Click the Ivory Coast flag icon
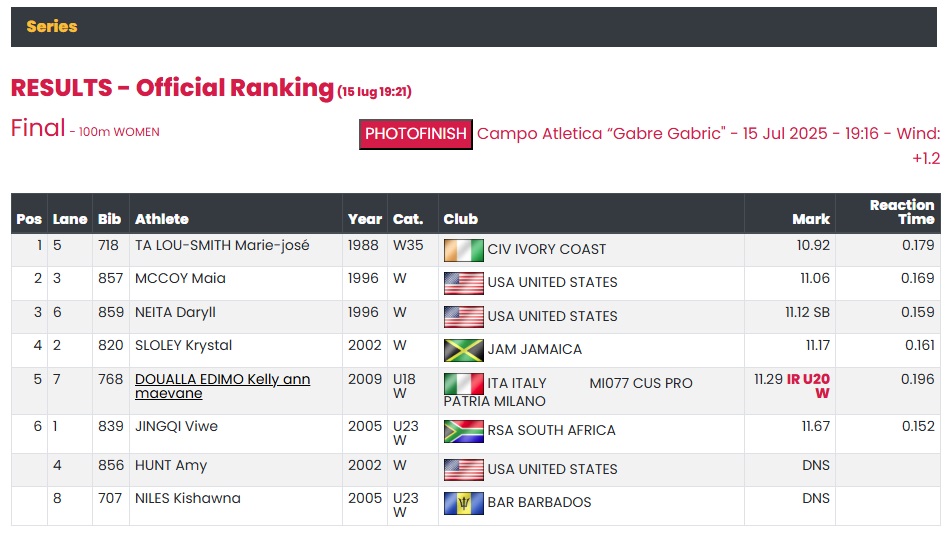Screen dimensions: 951x537 (463, 250)
